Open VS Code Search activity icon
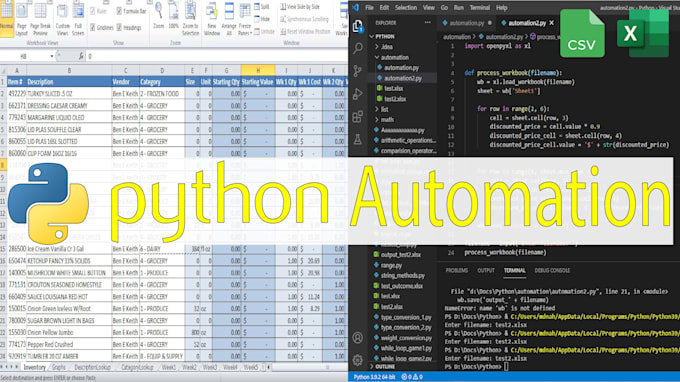This screenshot has width=680, height=382. coord(358,48)
